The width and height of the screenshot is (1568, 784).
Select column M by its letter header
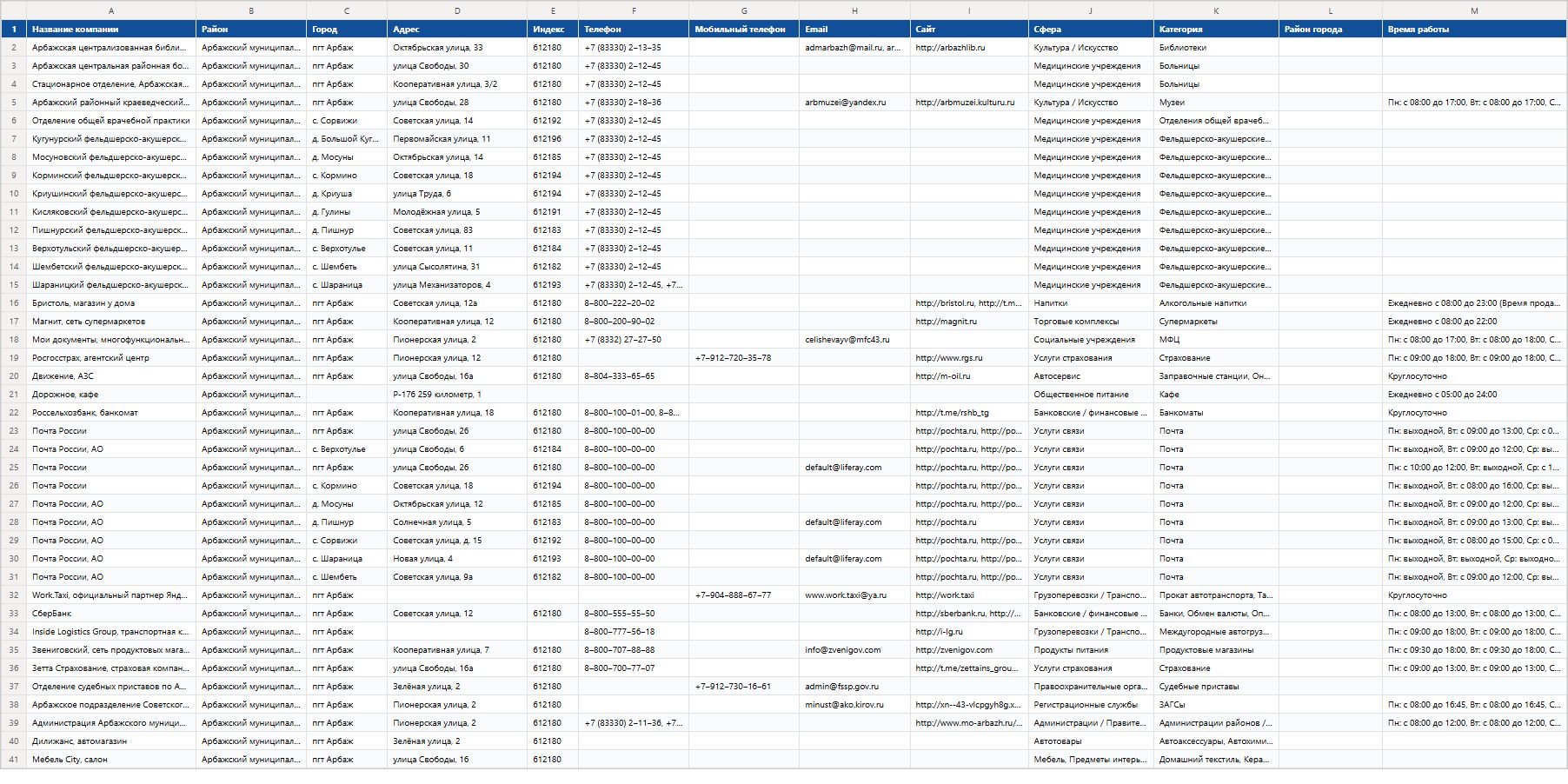[1474, 10]
